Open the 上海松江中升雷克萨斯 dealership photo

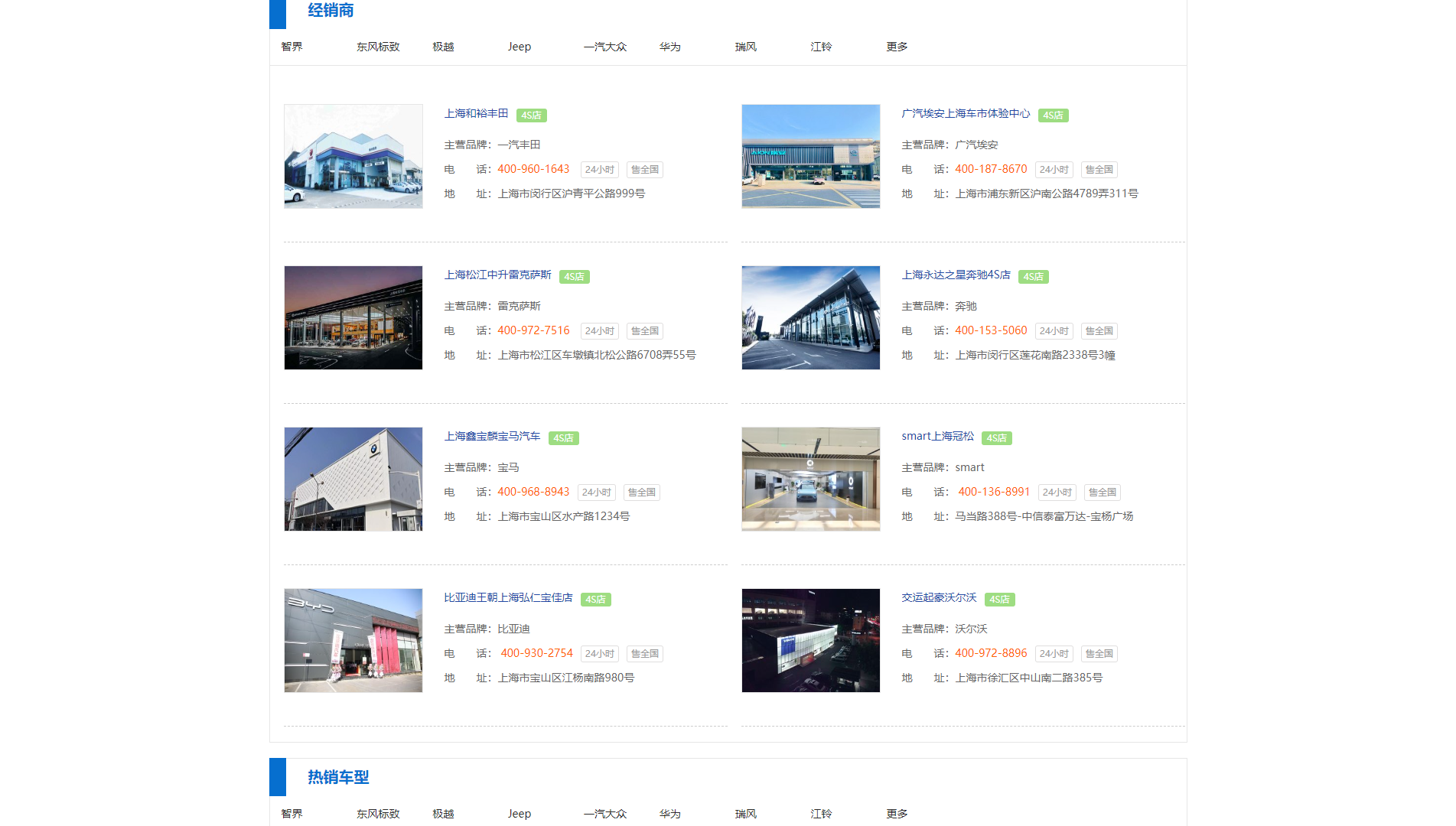(x=353, y=318)
